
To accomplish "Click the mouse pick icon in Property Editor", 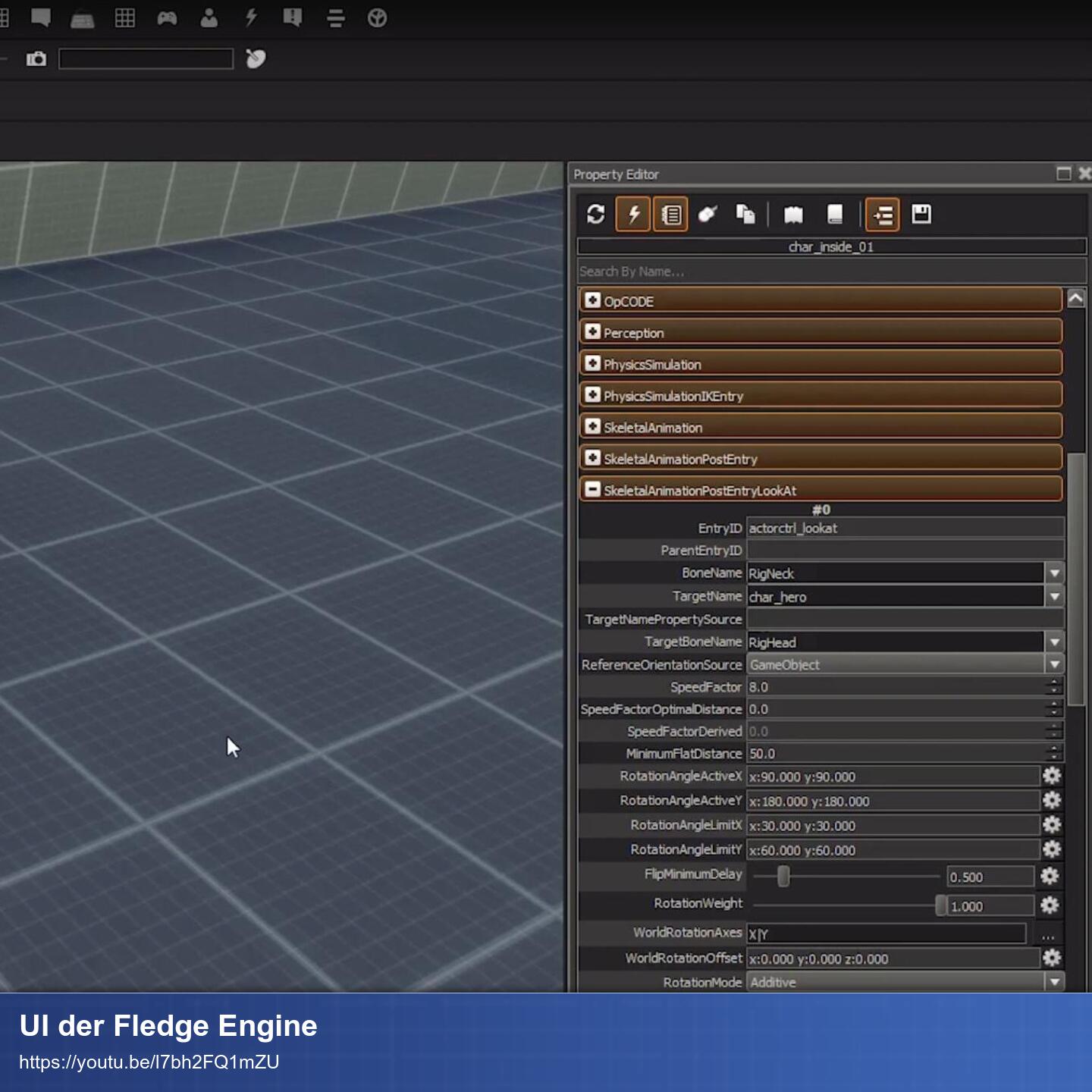I will (708, 215).
